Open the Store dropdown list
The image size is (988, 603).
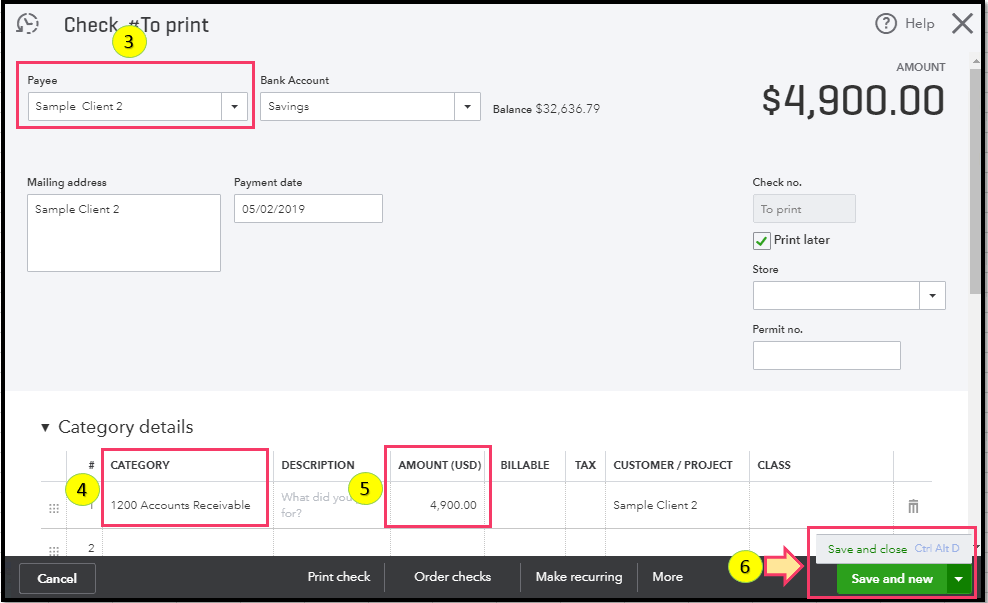[932, 295]
